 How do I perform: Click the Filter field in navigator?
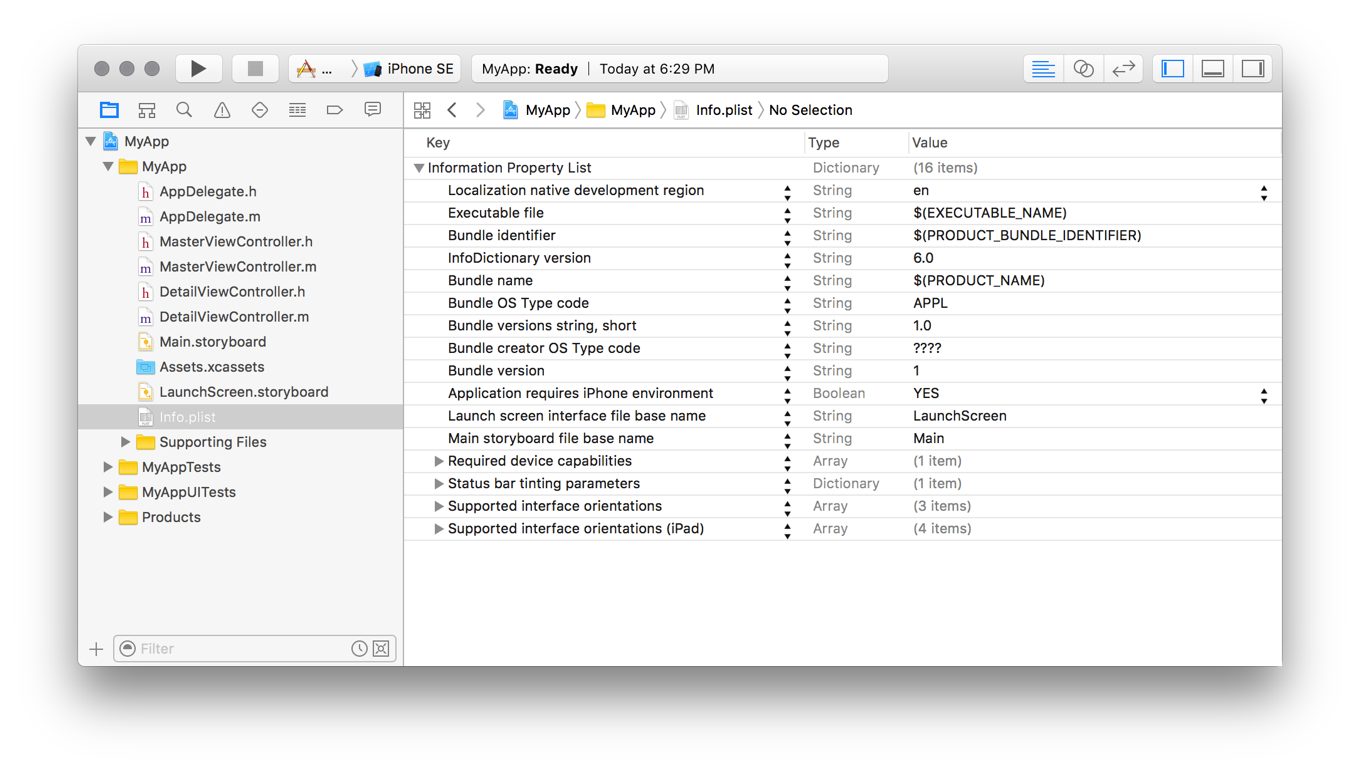[x=240, y=649]
